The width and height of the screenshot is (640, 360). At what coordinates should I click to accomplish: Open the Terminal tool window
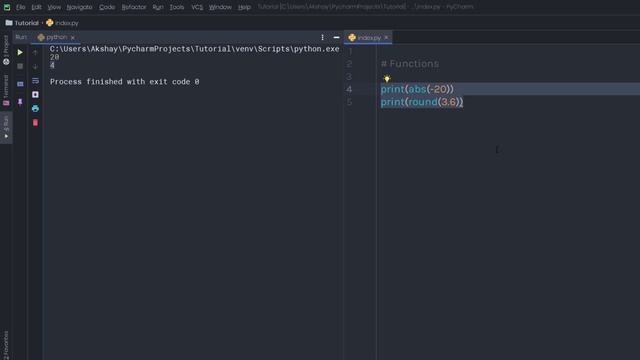6,90
